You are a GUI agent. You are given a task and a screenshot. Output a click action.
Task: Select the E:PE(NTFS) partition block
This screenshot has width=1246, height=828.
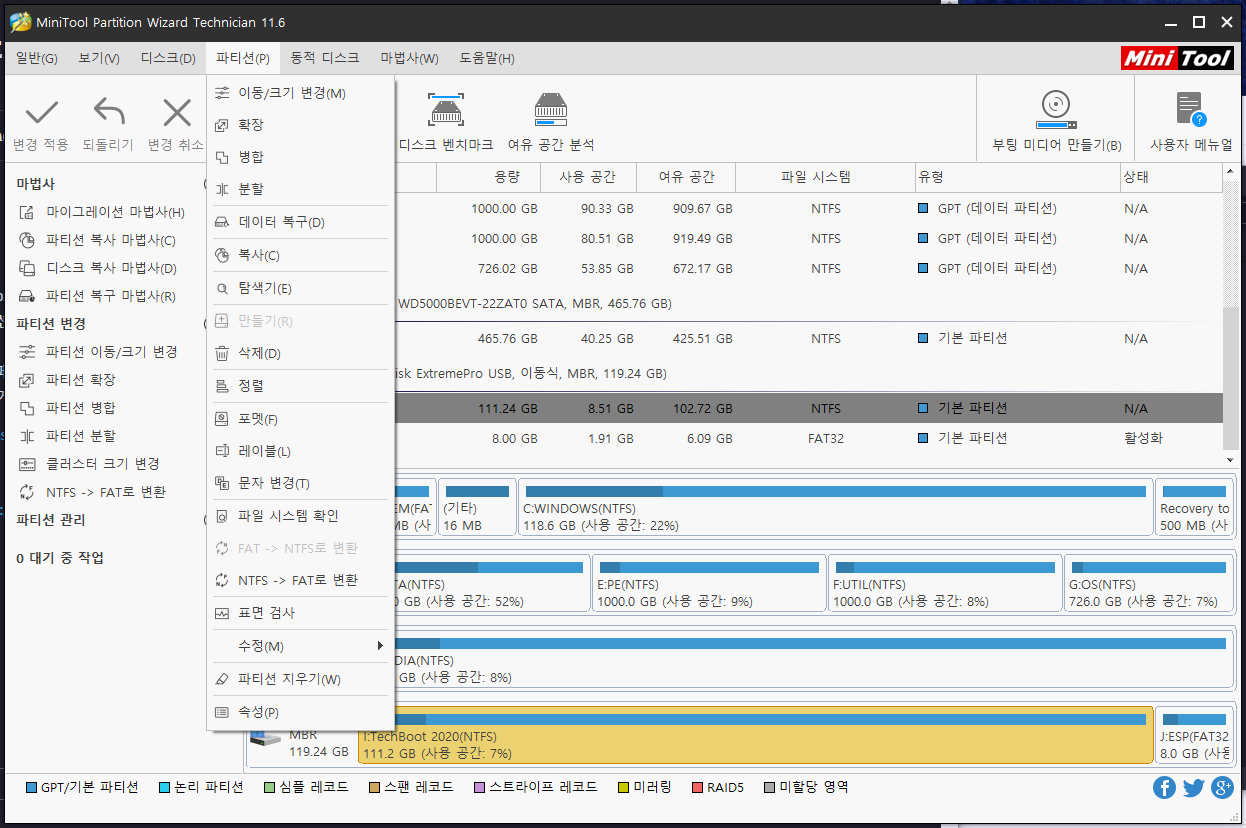[x=709, y=583]
